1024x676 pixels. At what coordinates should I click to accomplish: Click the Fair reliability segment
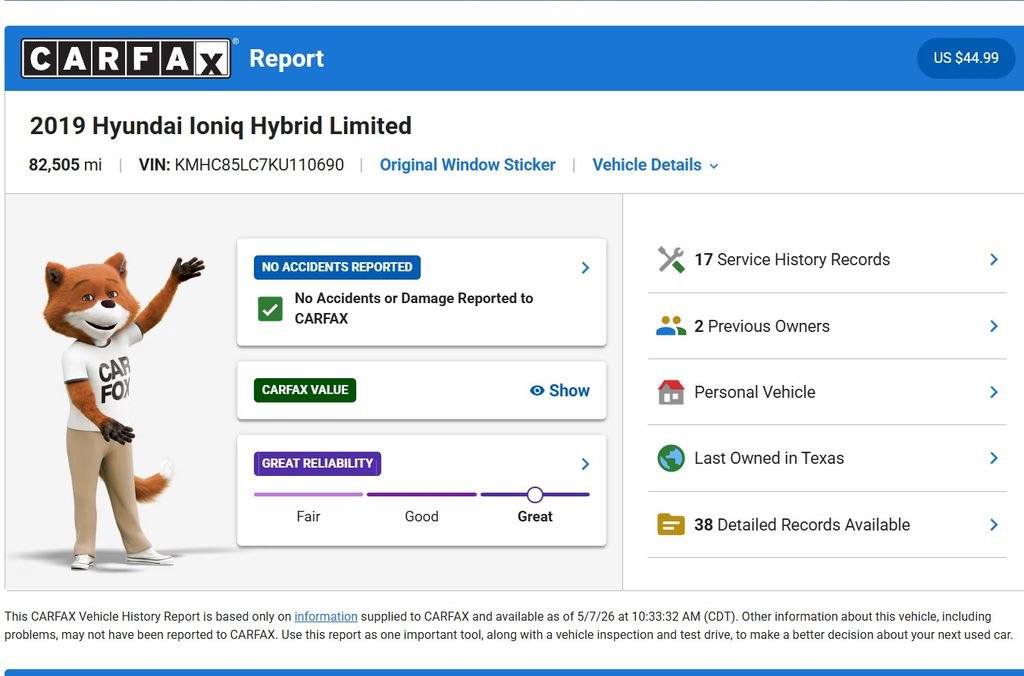click(x=308, y=494)
